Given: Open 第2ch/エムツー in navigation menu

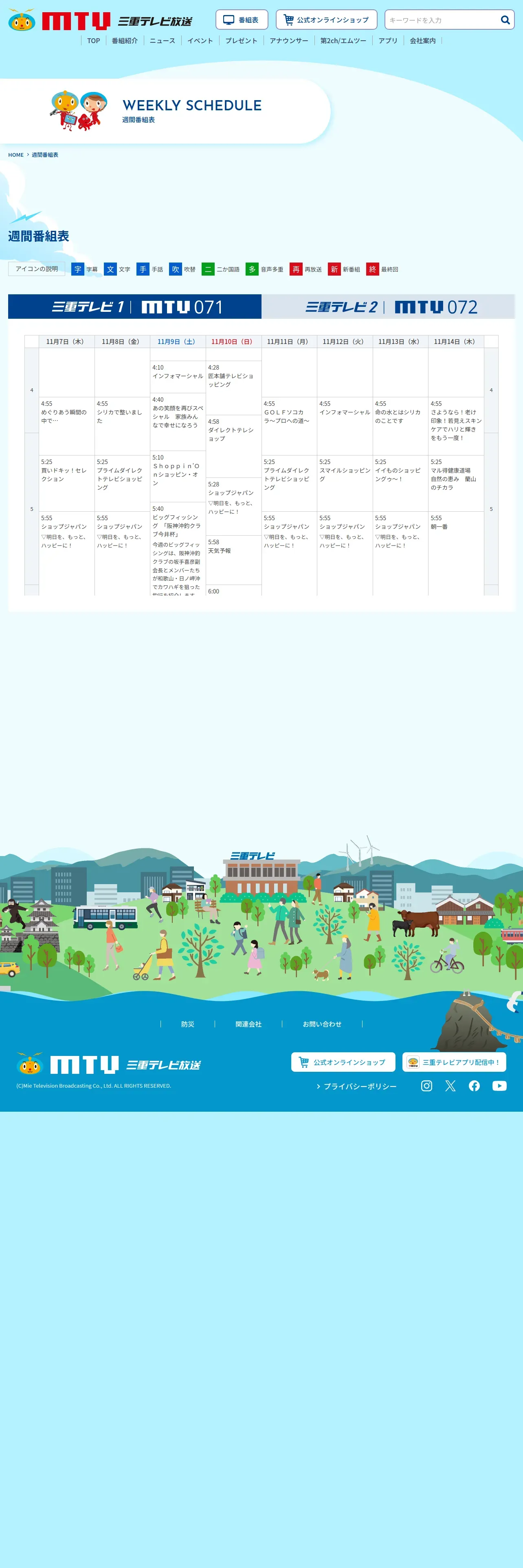Looking at the screenshot, I should (343, 41).
